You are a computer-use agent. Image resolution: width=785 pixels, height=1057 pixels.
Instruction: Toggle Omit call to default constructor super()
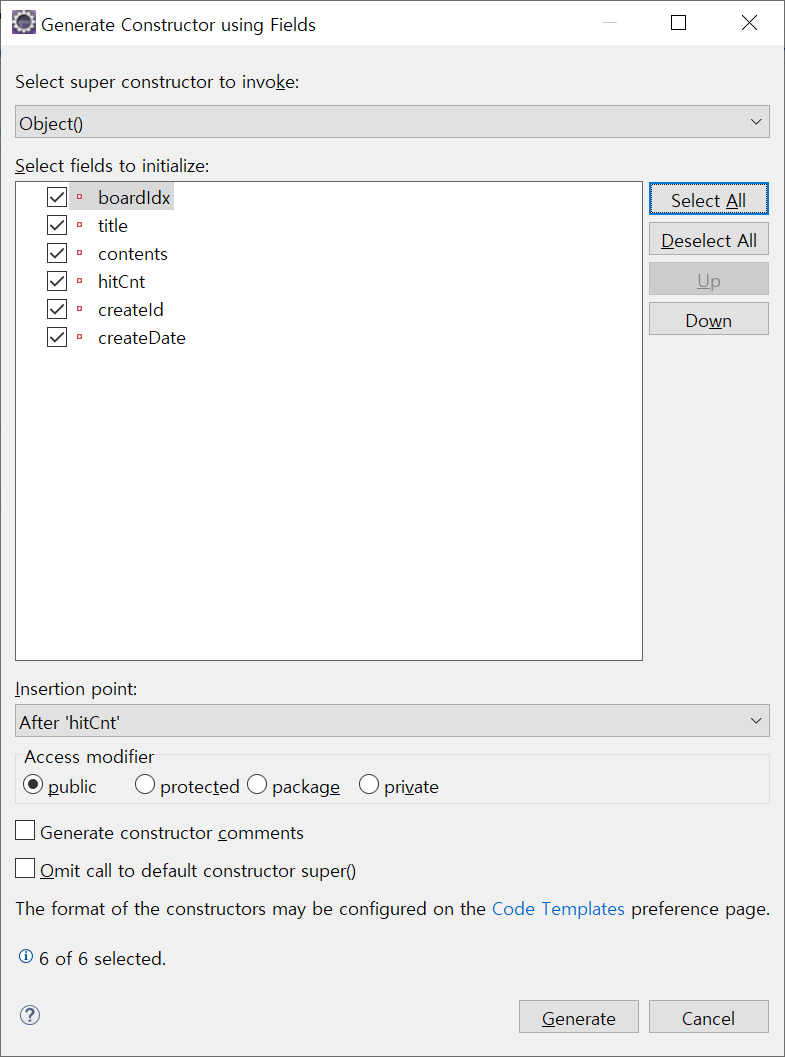pos(26,868)
